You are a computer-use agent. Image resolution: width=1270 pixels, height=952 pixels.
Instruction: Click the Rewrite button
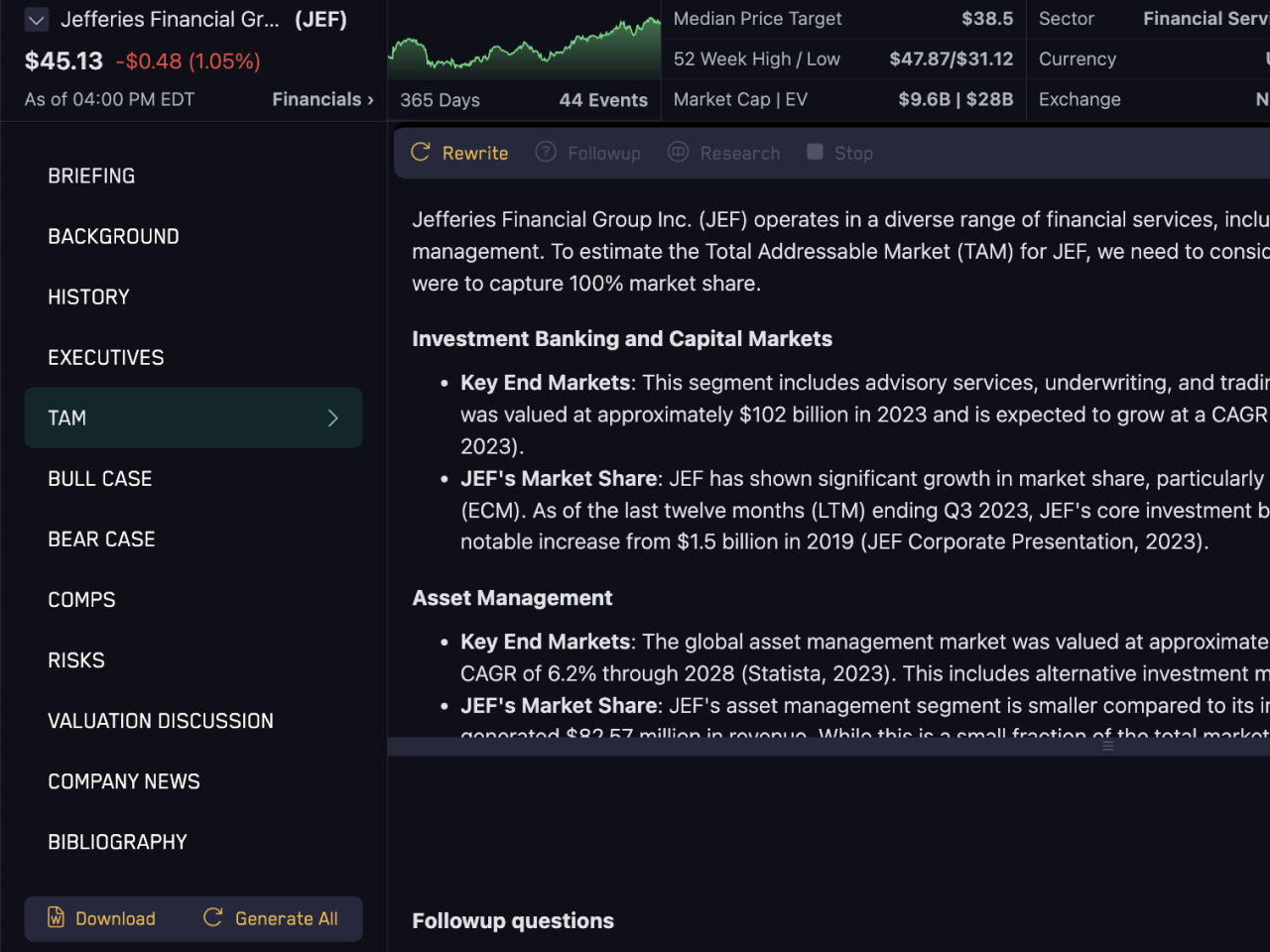[459, 153]
